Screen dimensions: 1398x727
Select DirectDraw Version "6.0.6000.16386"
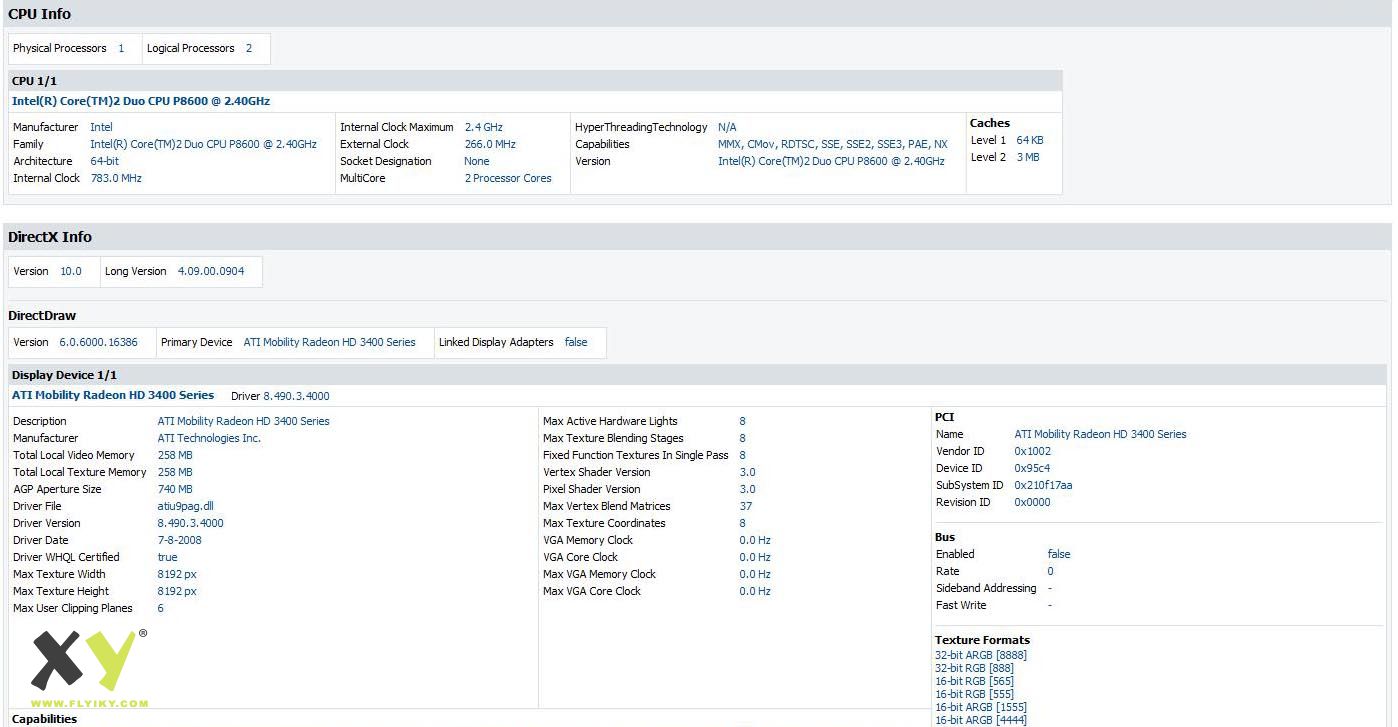pyautogui.click(x=98, y=342)
